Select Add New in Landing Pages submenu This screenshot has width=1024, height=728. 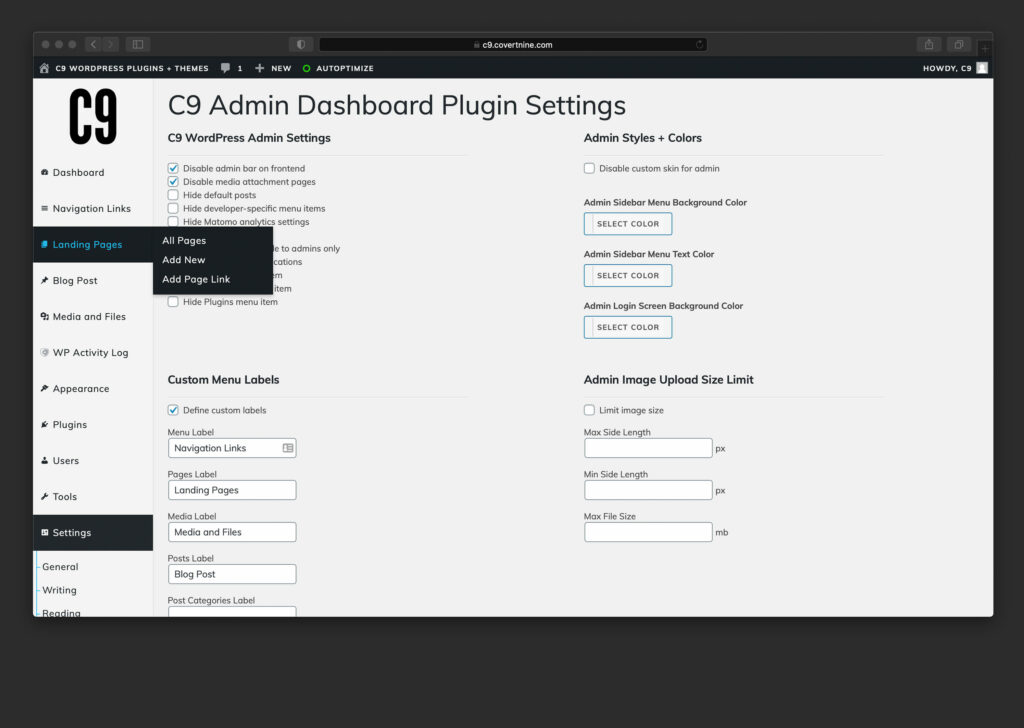tap(184, 260)
